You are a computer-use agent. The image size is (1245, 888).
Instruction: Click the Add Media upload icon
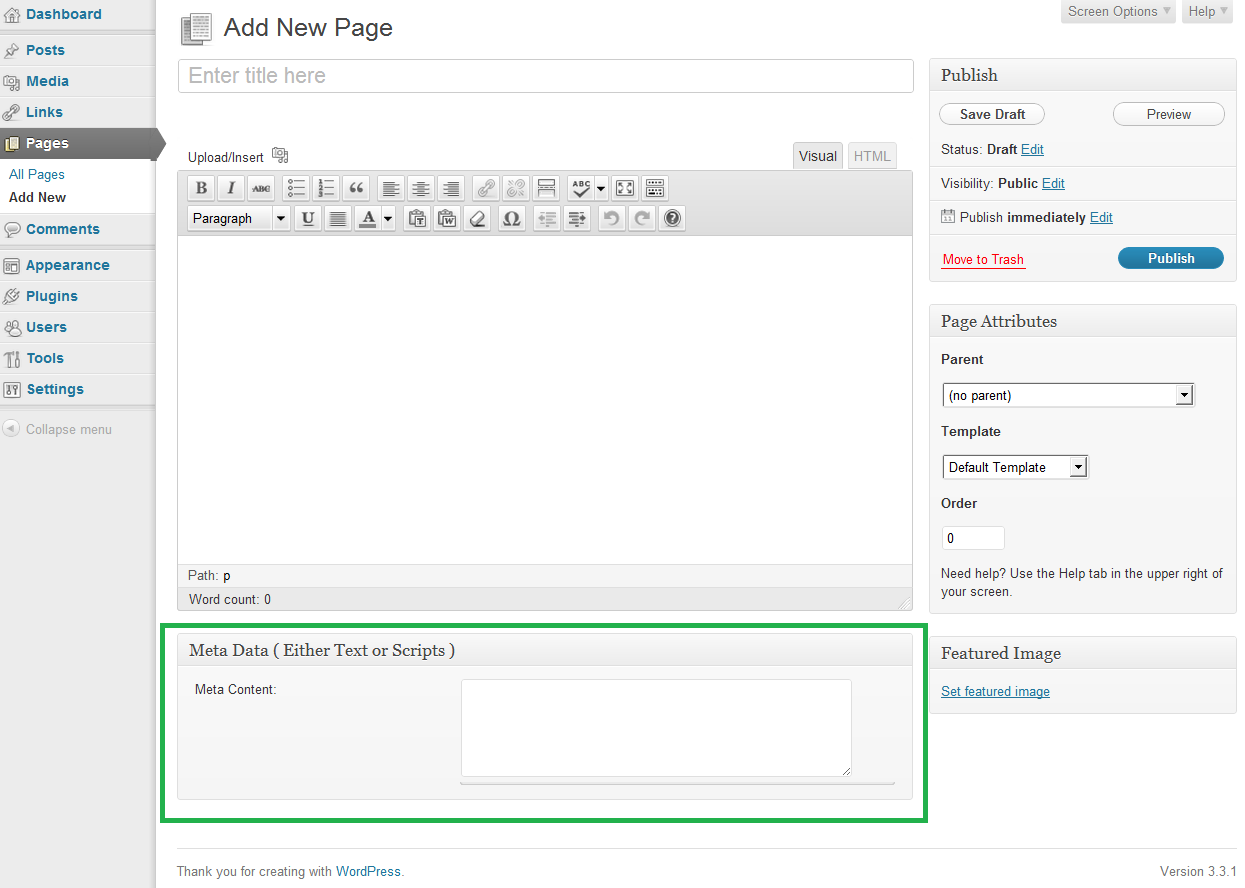(280, 155)
